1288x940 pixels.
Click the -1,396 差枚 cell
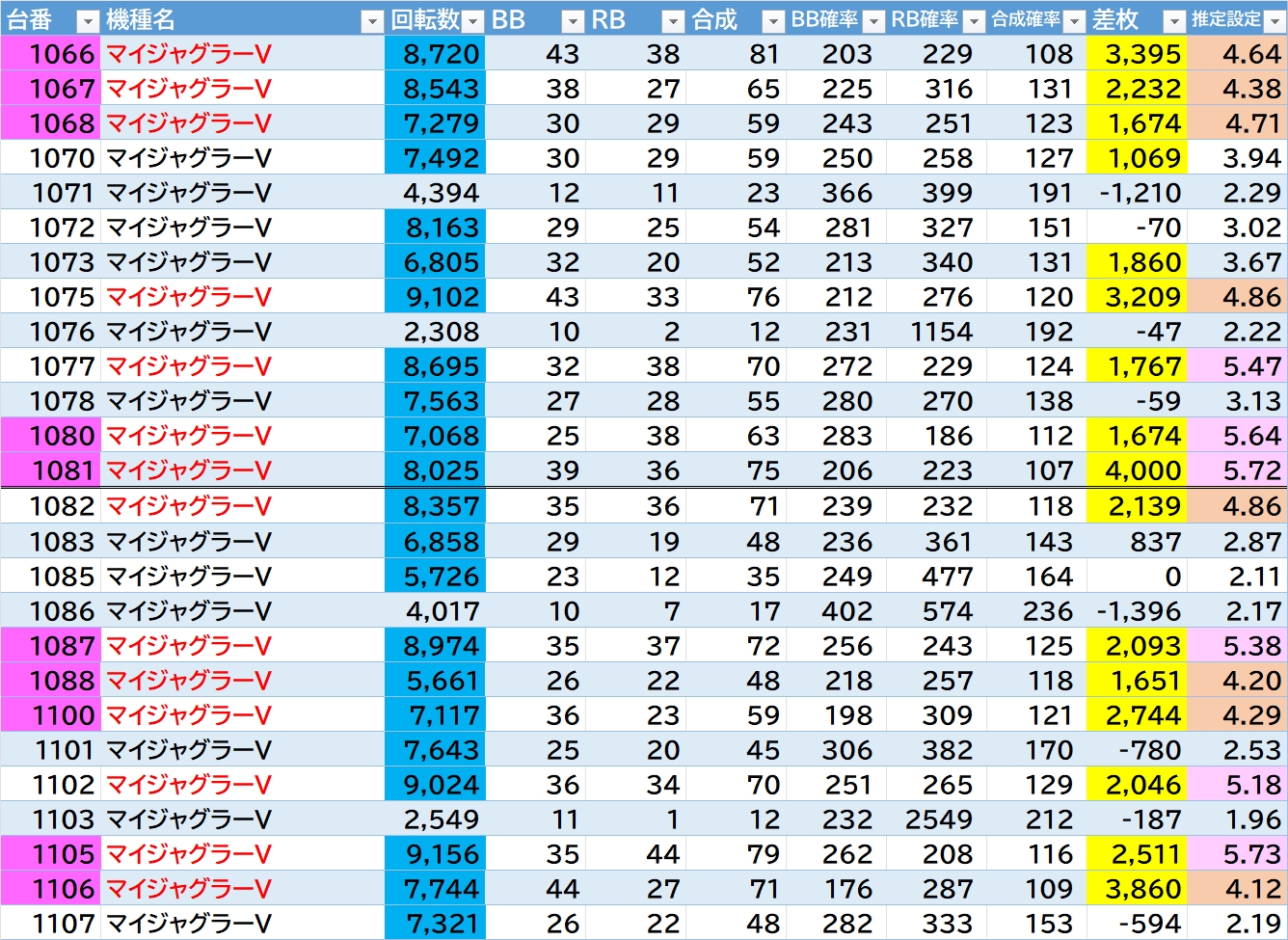coord(1137,611)
